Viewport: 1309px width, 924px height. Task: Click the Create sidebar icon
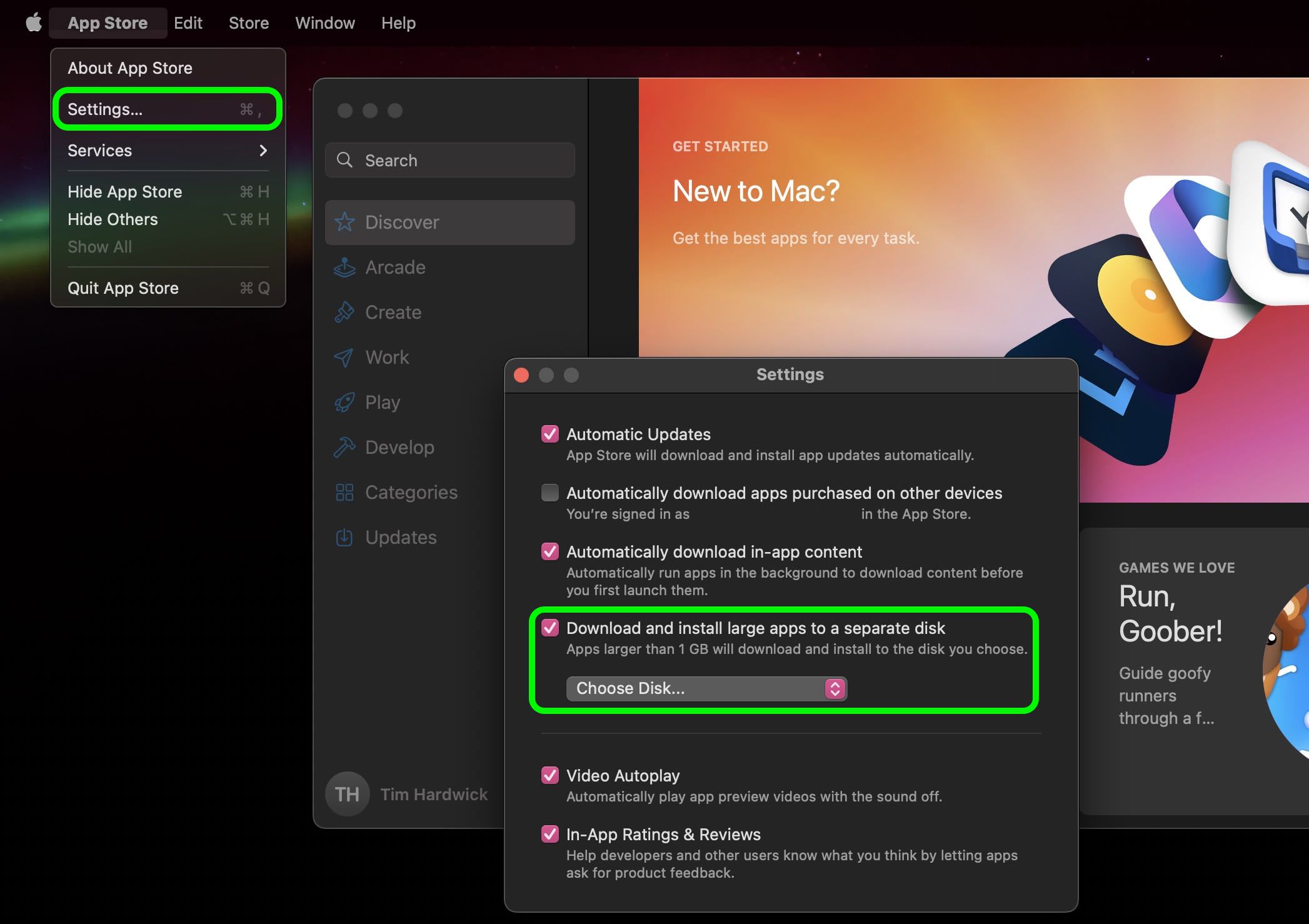[x=344, y=312]
